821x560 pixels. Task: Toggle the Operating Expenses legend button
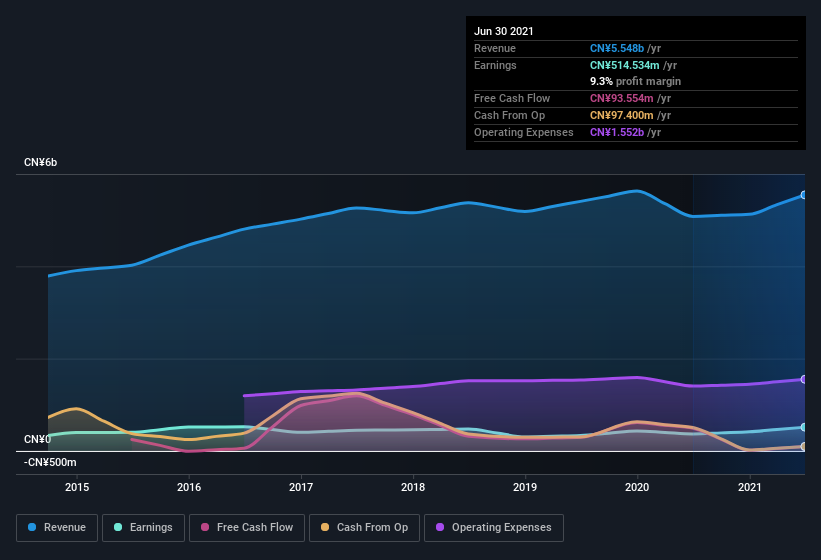click(494, 528)
